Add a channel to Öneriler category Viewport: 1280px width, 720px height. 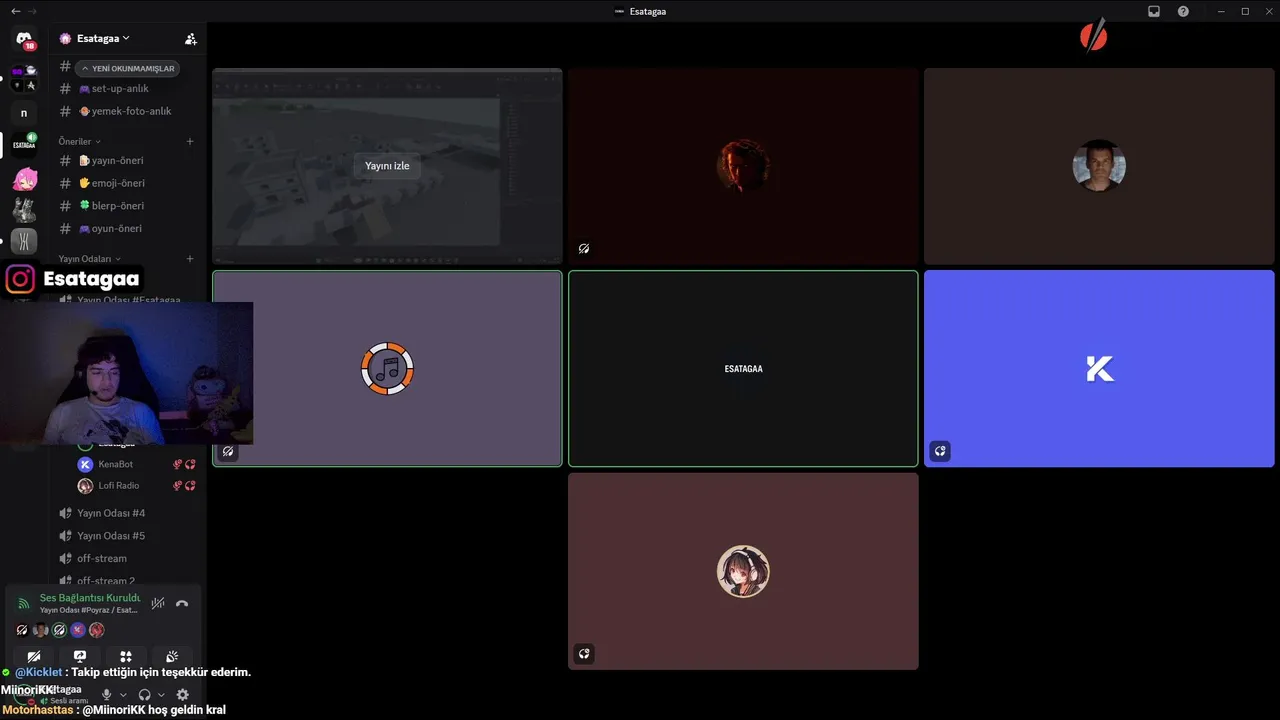click(190, 141)
